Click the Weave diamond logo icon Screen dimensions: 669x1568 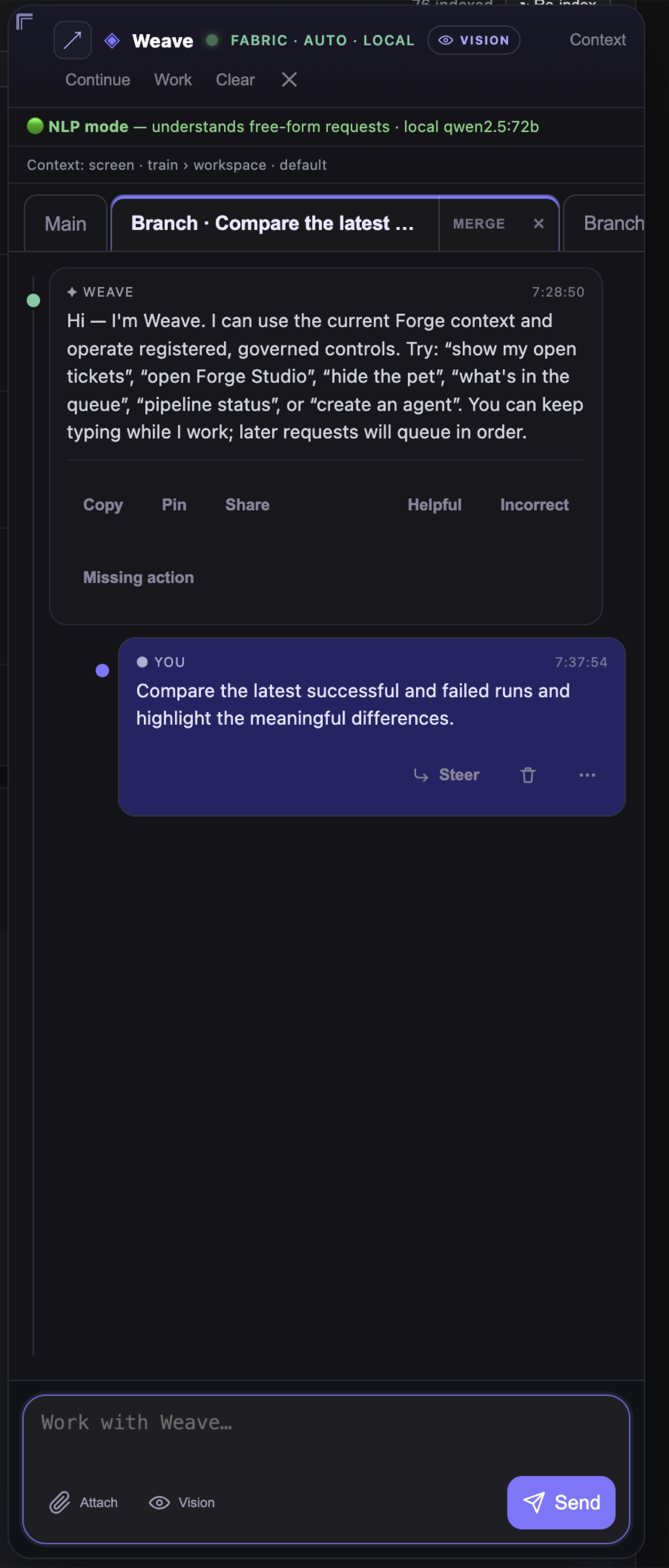112,41
